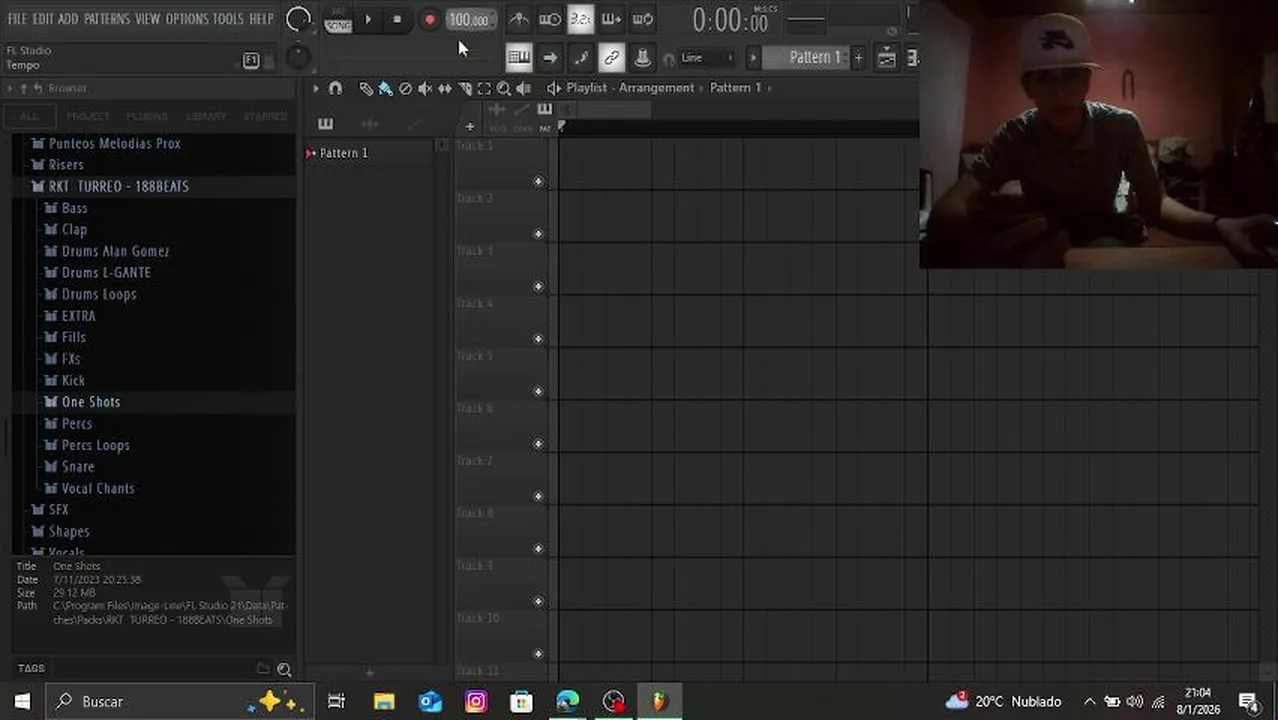Open the PATTERNS menu
1278x720 pixels.
click(107, 19)
